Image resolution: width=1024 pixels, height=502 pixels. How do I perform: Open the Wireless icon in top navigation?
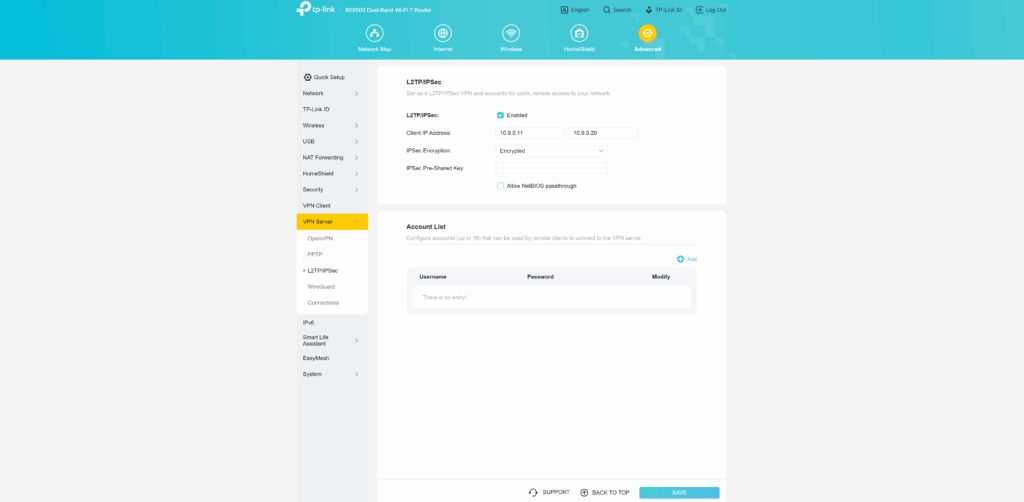pyautogui.click(x=511, y=33)
